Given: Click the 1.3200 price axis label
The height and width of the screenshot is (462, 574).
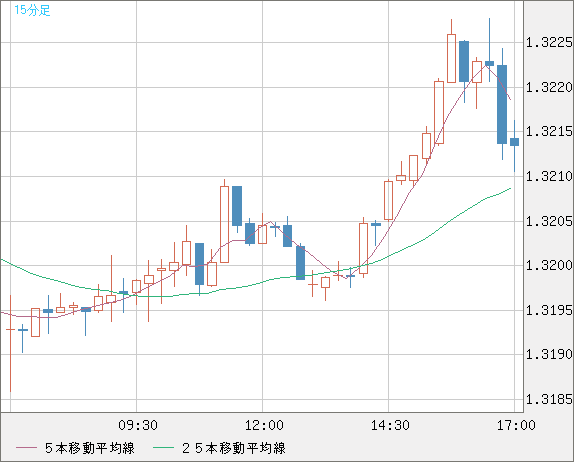Looking at the screenshot, I should coord(549,265).
